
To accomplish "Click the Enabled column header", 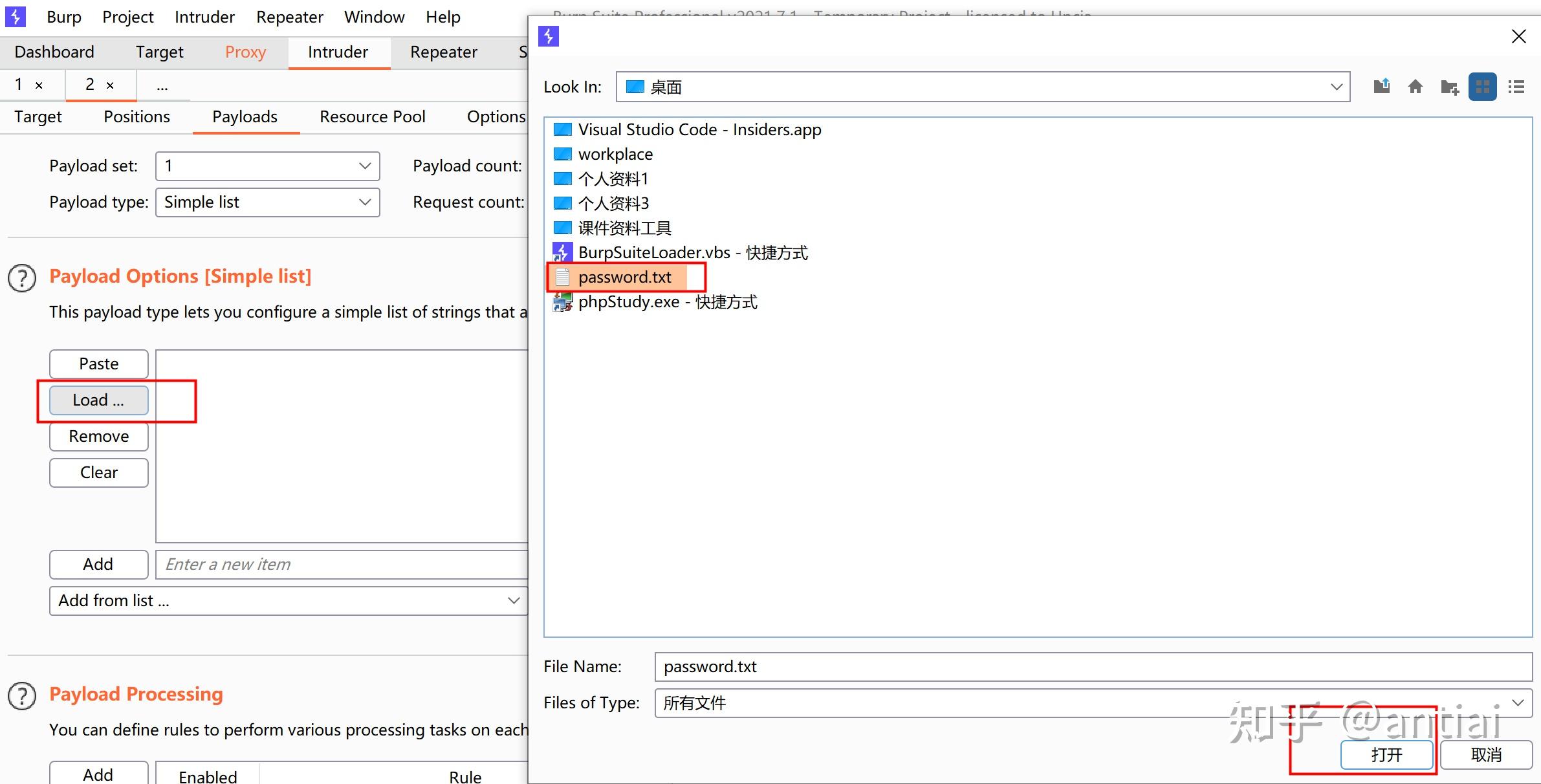I will point(208,775).
